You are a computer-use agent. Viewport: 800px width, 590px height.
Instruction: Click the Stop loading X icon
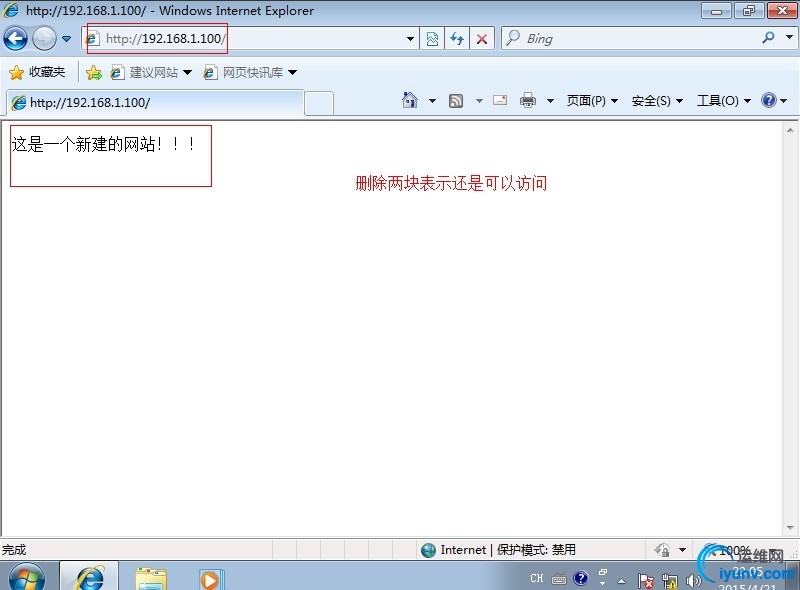pos(482,39)
